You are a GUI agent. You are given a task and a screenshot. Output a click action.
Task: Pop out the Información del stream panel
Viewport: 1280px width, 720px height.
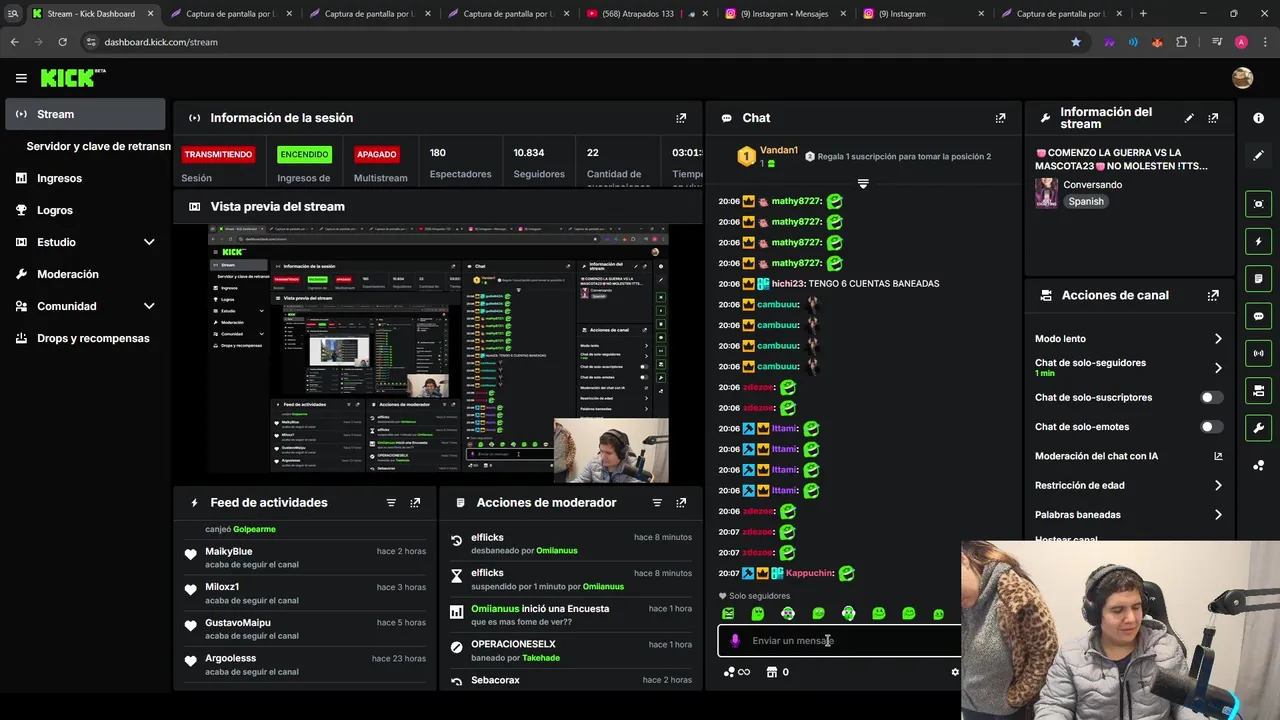pos(1213,118)
